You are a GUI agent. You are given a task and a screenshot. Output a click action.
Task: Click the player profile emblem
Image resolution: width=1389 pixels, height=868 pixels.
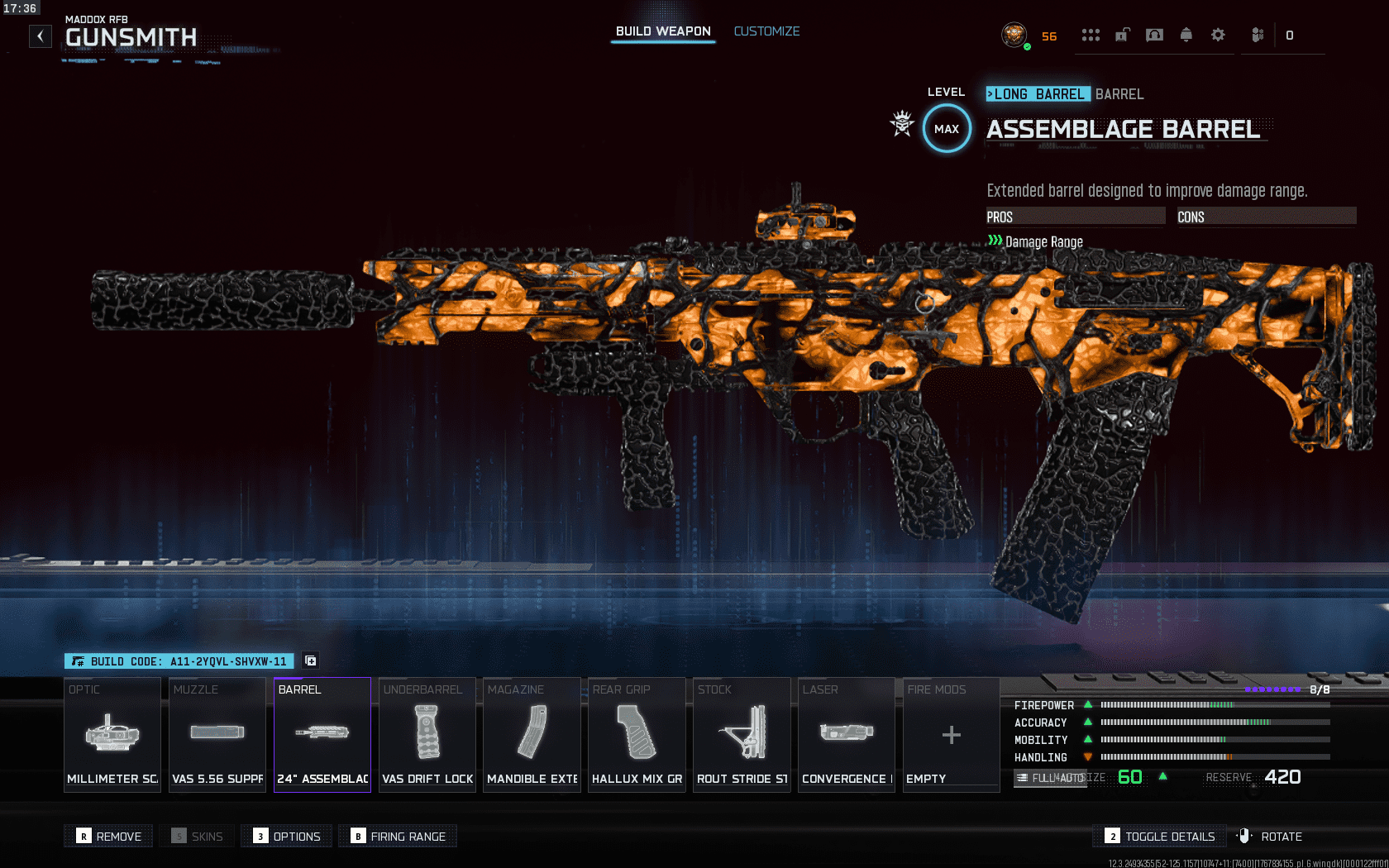[x=1014, y=35]
